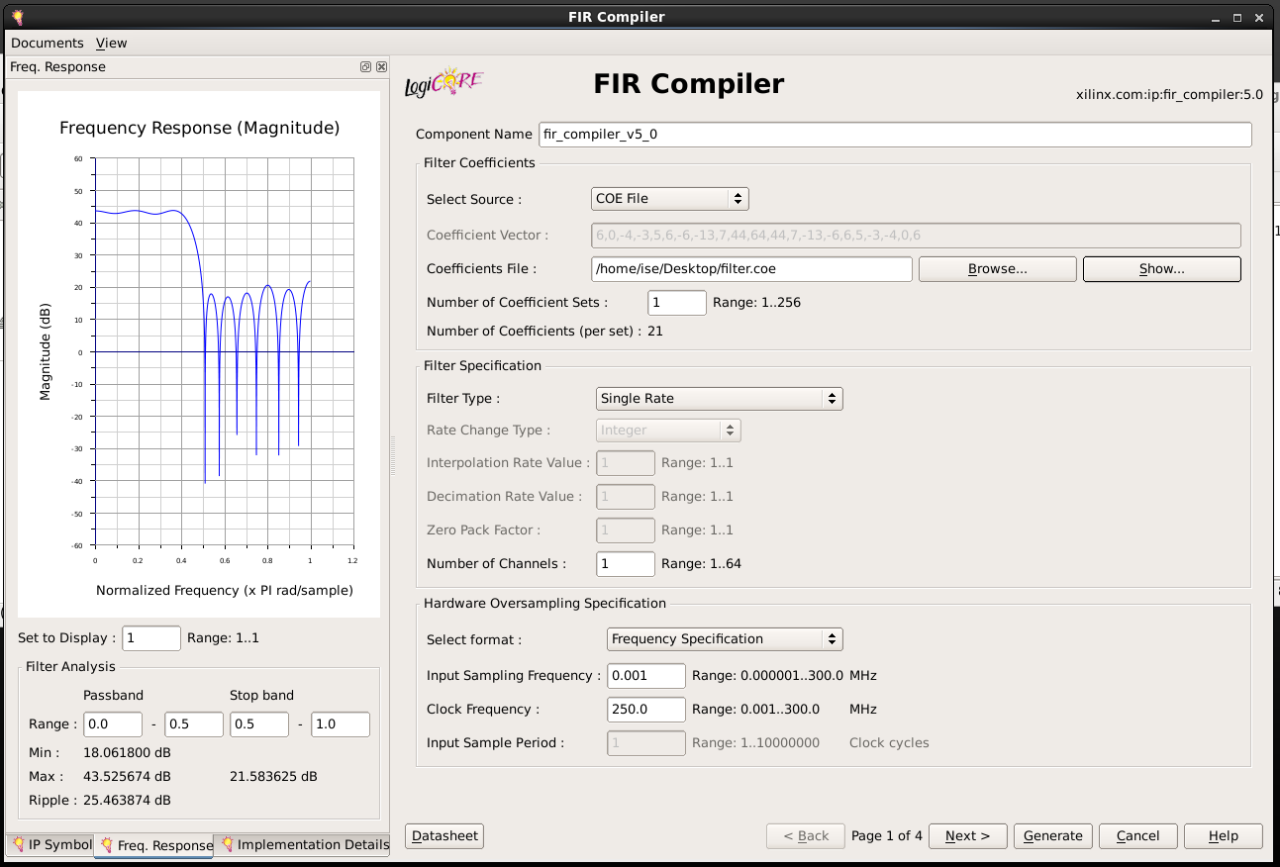
Task: Click the 'xilinx.com:ip:fir_compiler:5.0' text
Action: [1169, 95]
